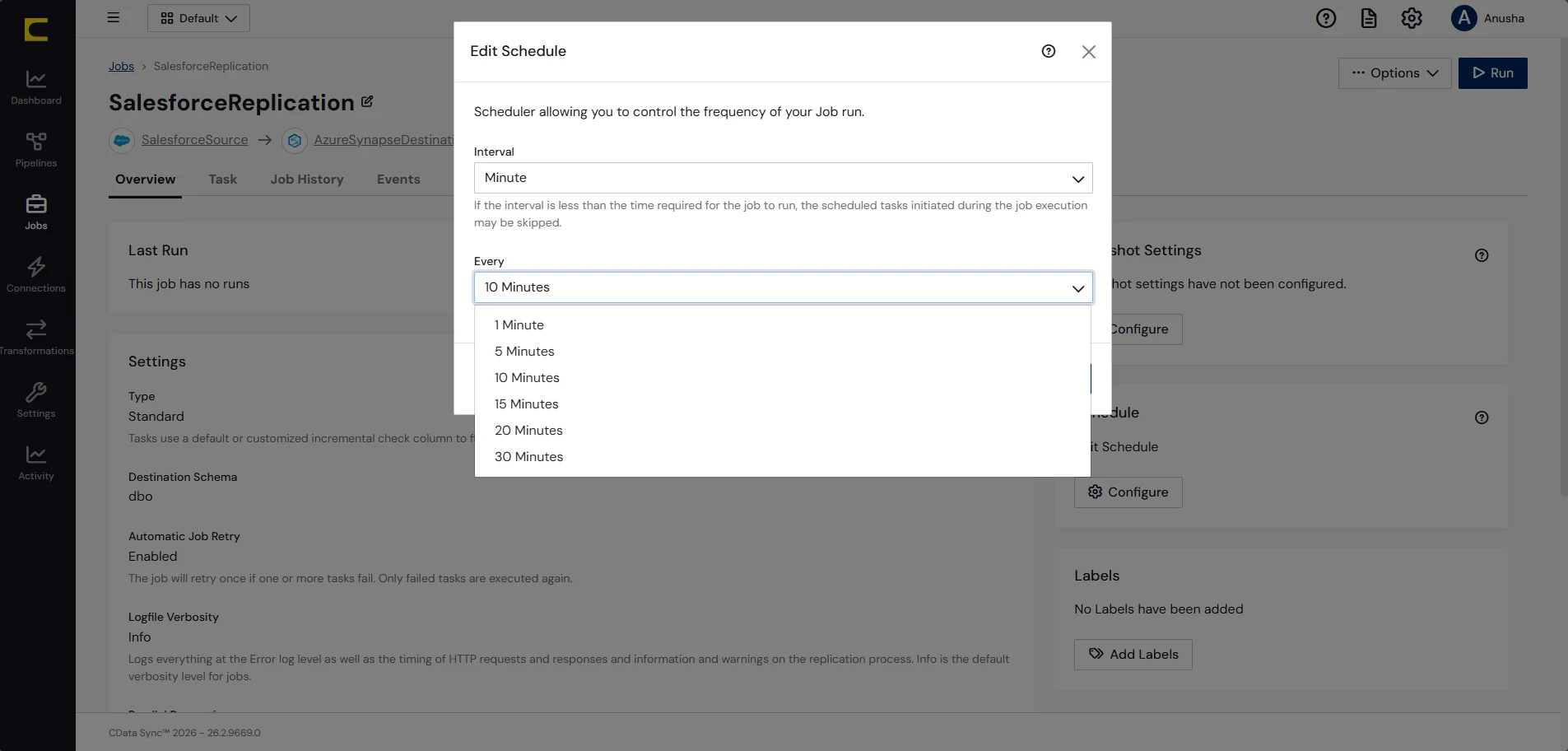Go to Pipelines in the sidebar
The width and height of the screenshot is (1568, 751).
pos(36,150)
